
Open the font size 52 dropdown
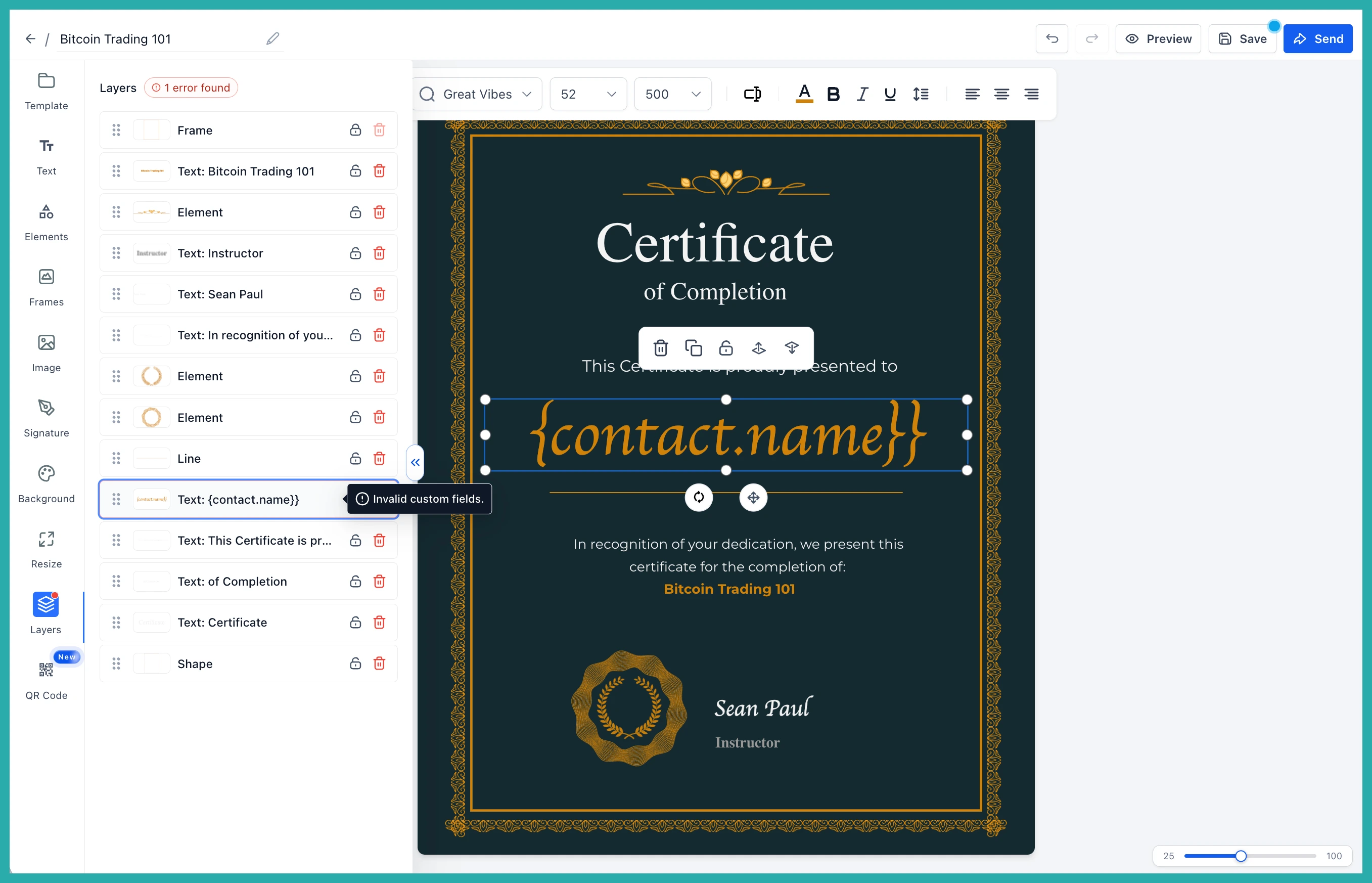tap(588, 94)
